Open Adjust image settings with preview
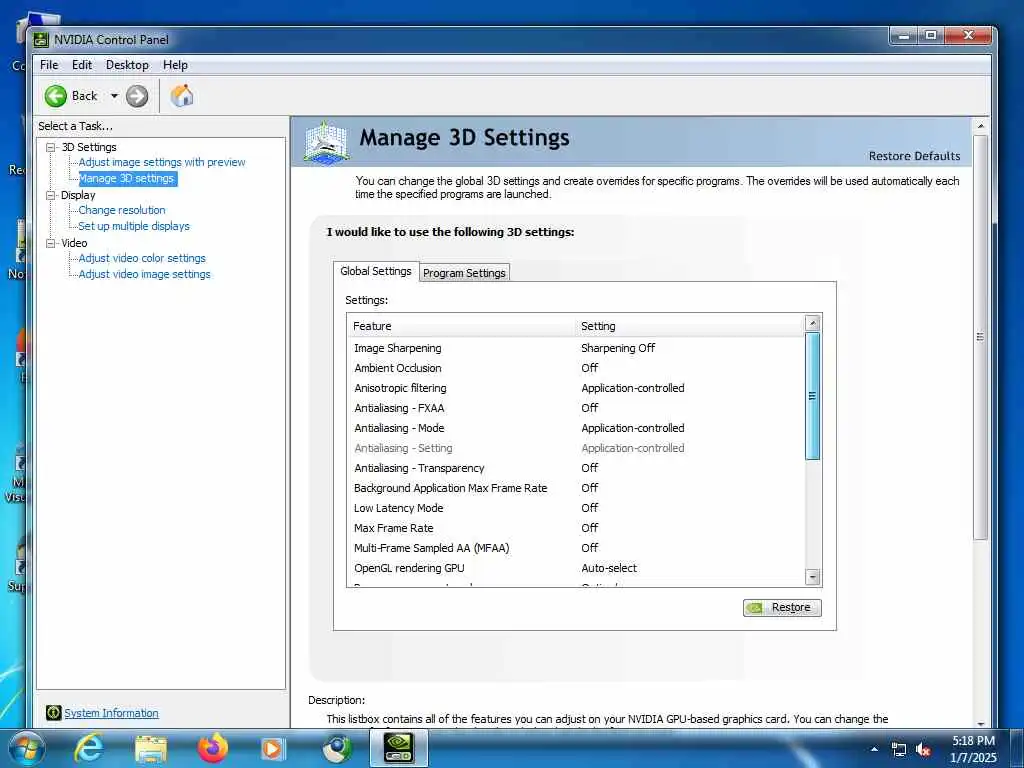 click(x=162, y=162)
